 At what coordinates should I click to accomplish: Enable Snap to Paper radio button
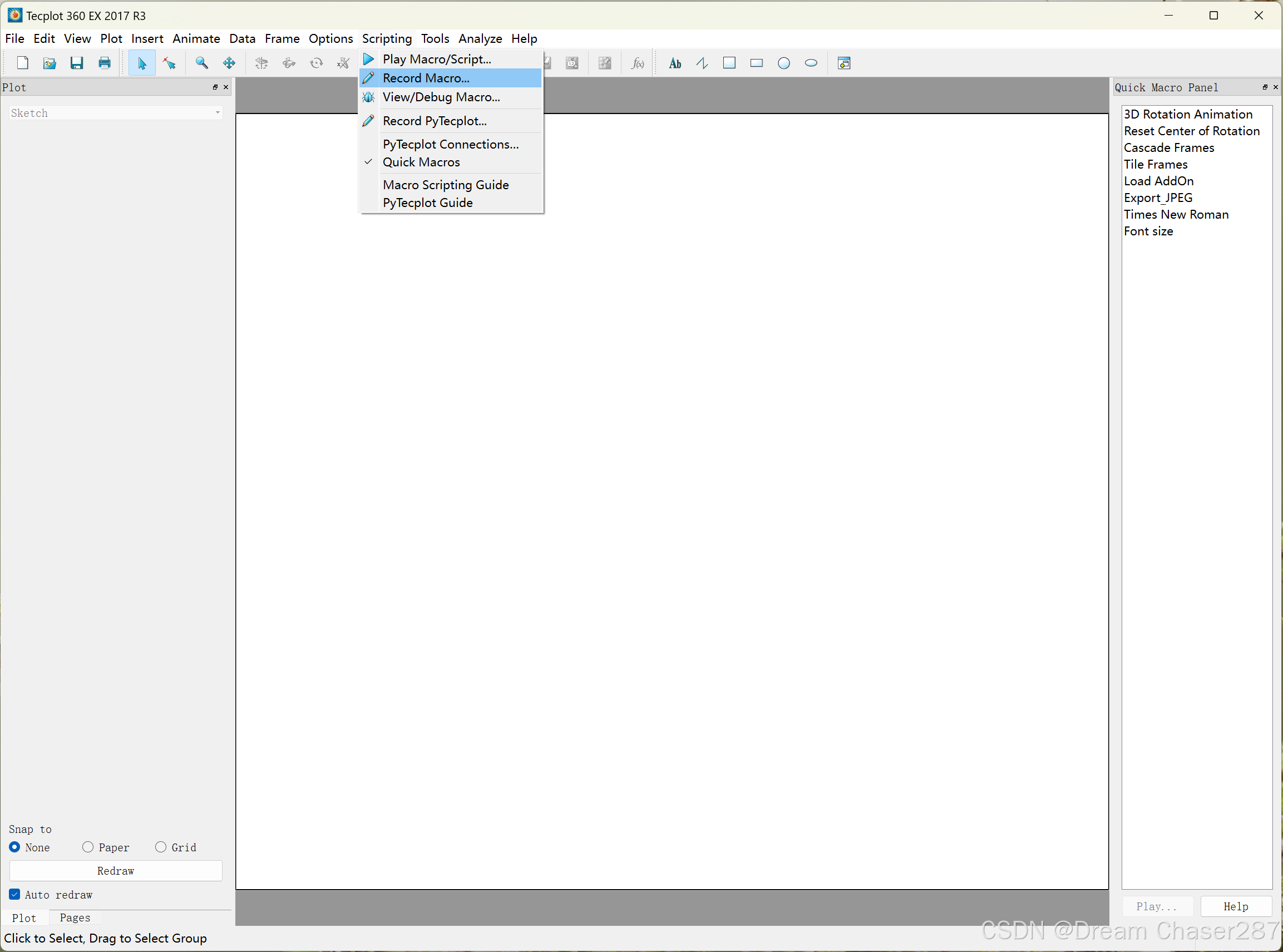click(88, 846)
